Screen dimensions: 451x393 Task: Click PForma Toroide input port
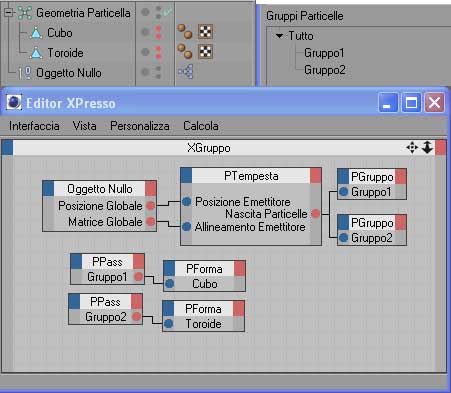[169, 324]
